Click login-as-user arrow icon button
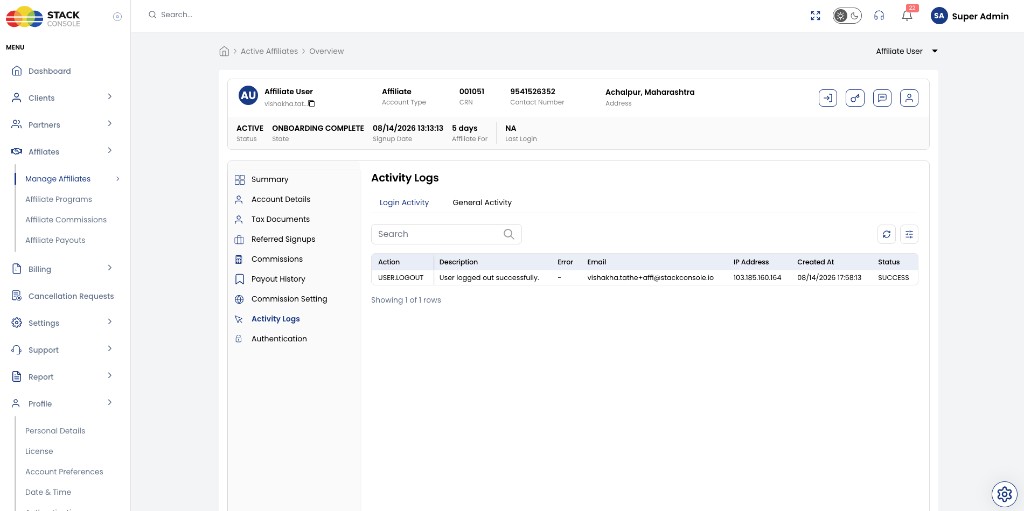Image resolution: width=1024 pixels, height=511 pixels. [827, 98]
